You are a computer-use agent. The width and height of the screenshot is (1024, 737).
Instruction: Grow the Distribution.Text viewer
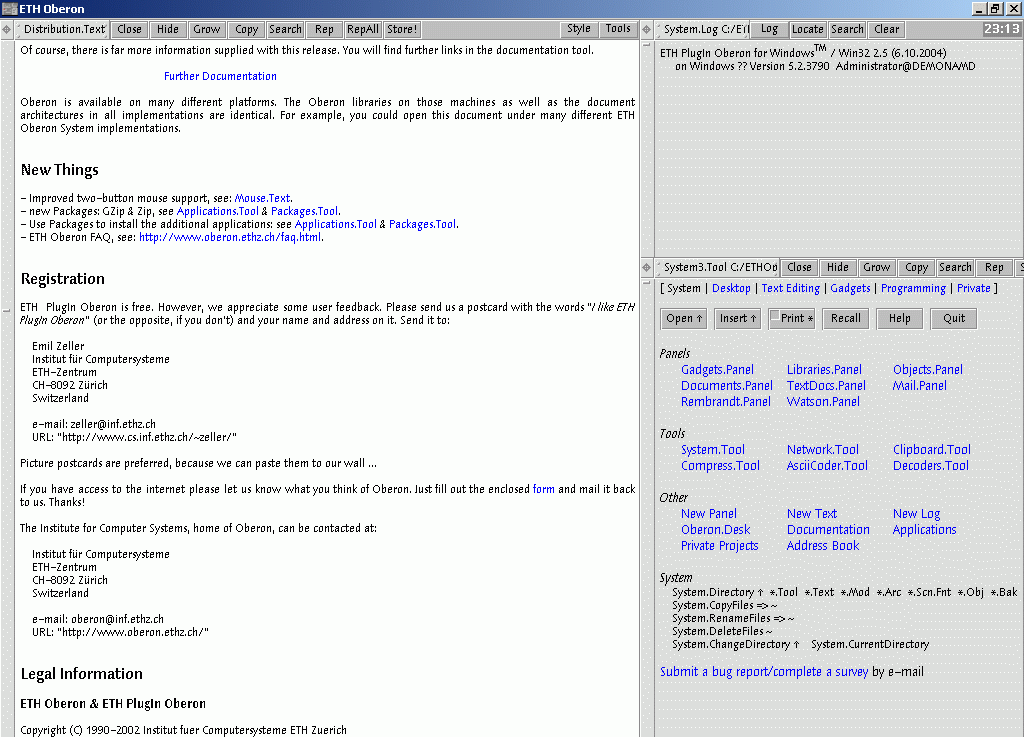[207, 29]
